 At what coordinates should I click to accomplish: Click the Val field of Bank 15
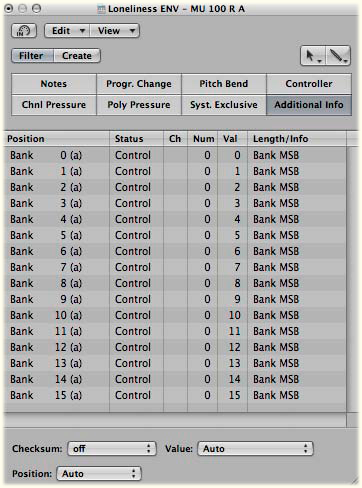click(232, 395)
